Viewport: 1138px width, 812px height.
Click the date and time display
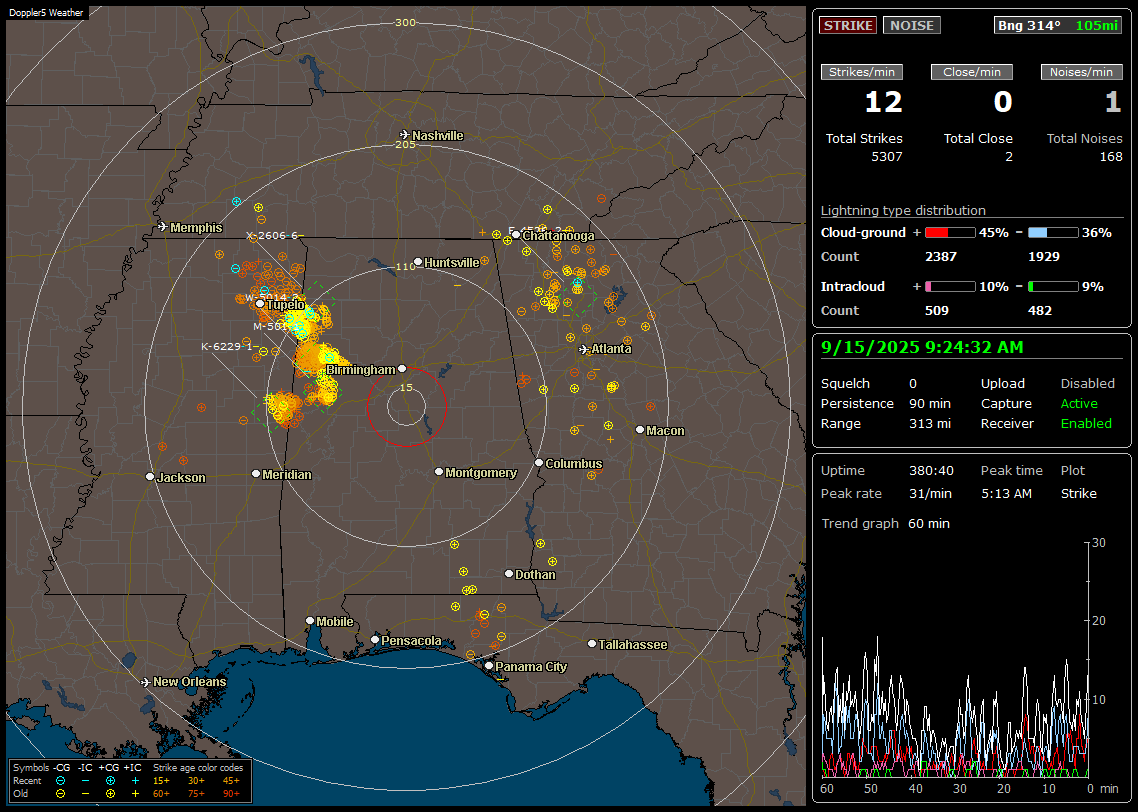[922, 348]
